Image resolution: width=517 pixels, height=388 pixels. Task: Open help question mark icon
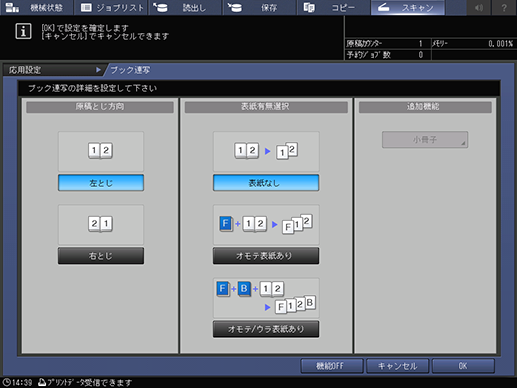504,7
